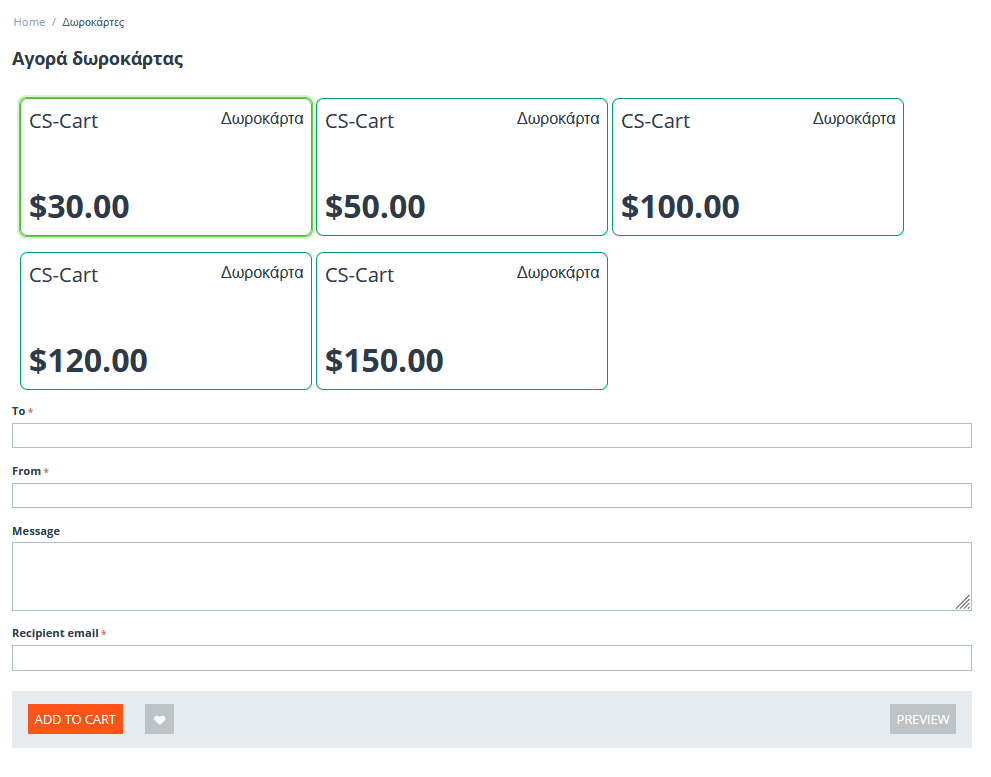Open the PREVIEW button
The image size is (991, 777).
coord(923,719)
